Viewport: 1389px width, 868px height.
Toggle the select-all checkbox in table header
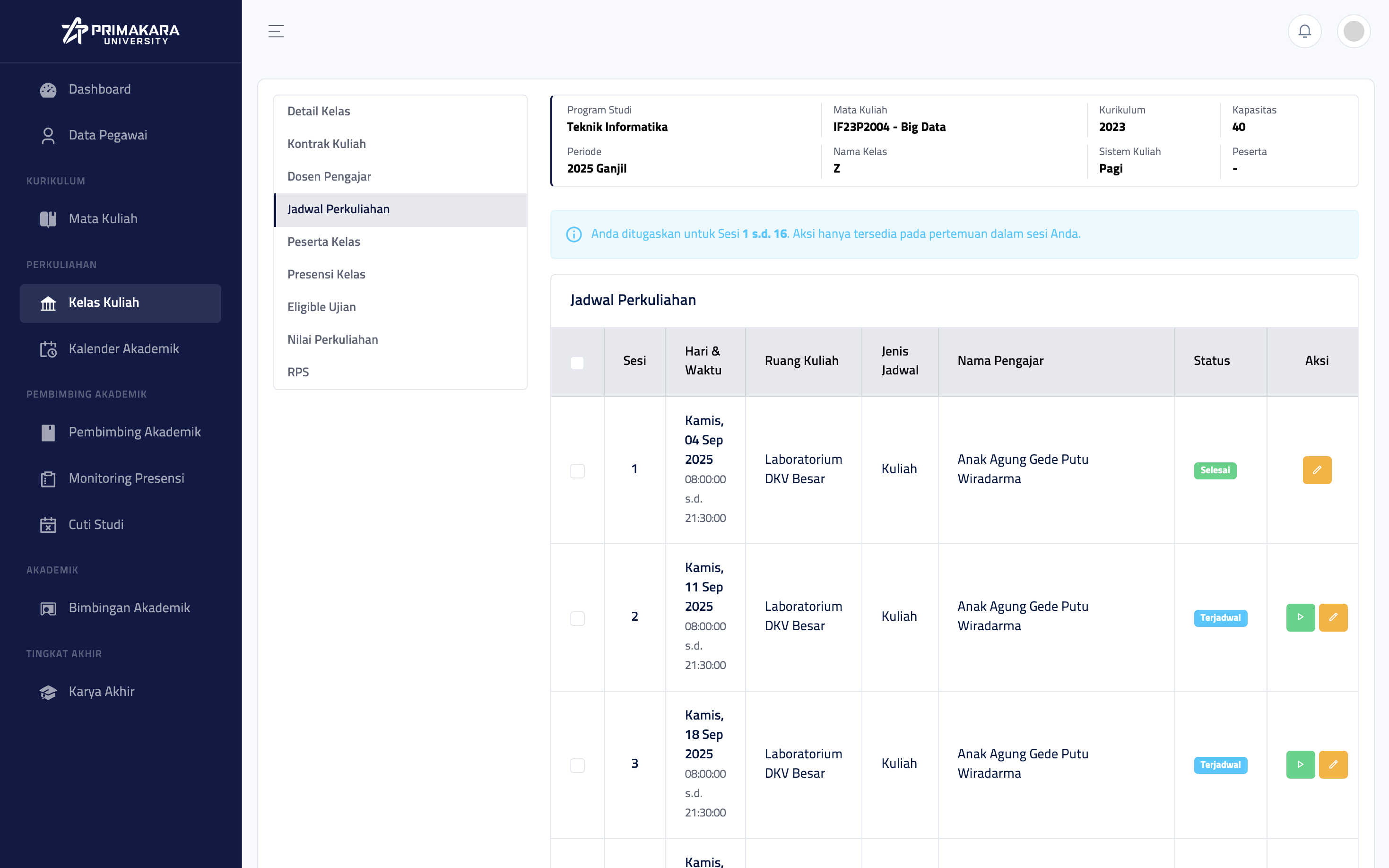click(x=577, y=363)
